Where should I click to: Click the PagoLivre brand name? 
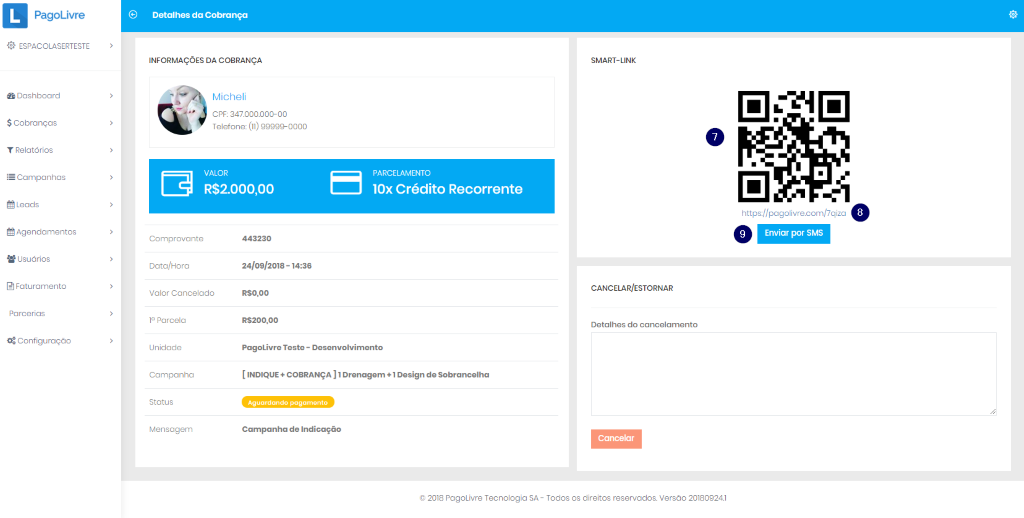click(59, 15)
